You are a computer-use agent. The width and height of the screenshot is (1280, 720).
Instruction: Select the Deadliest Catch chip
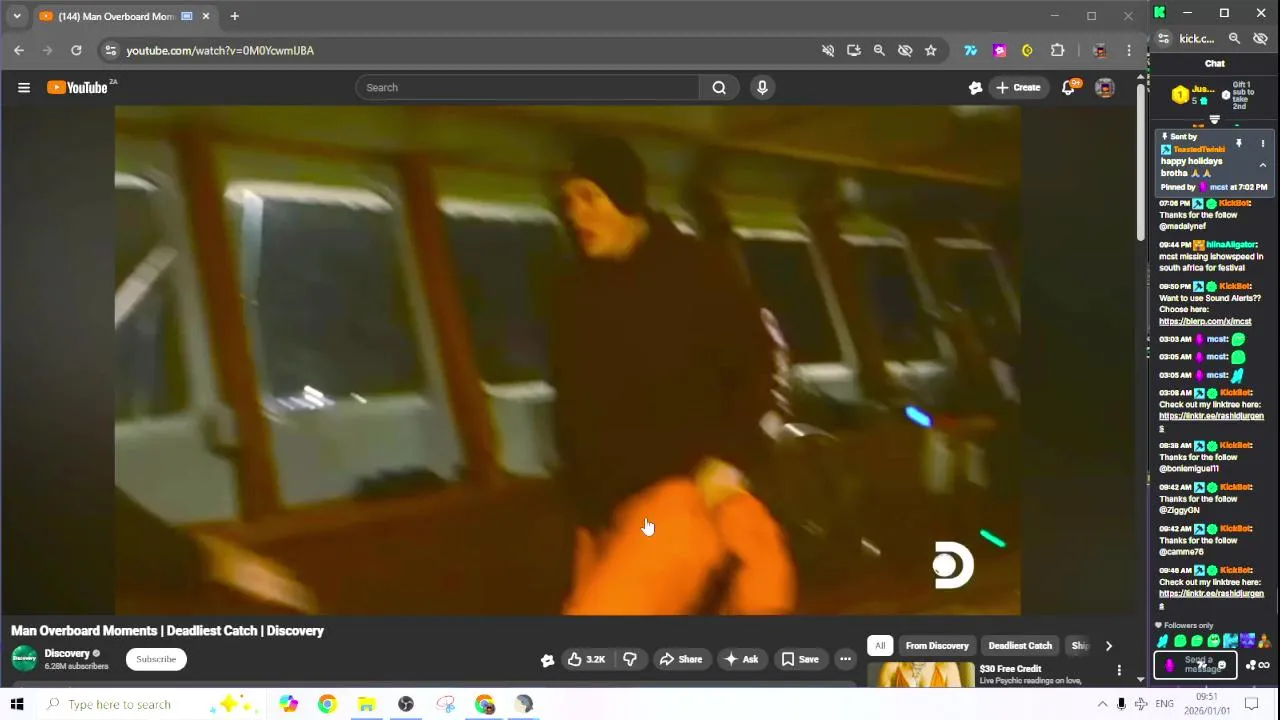1020,646
